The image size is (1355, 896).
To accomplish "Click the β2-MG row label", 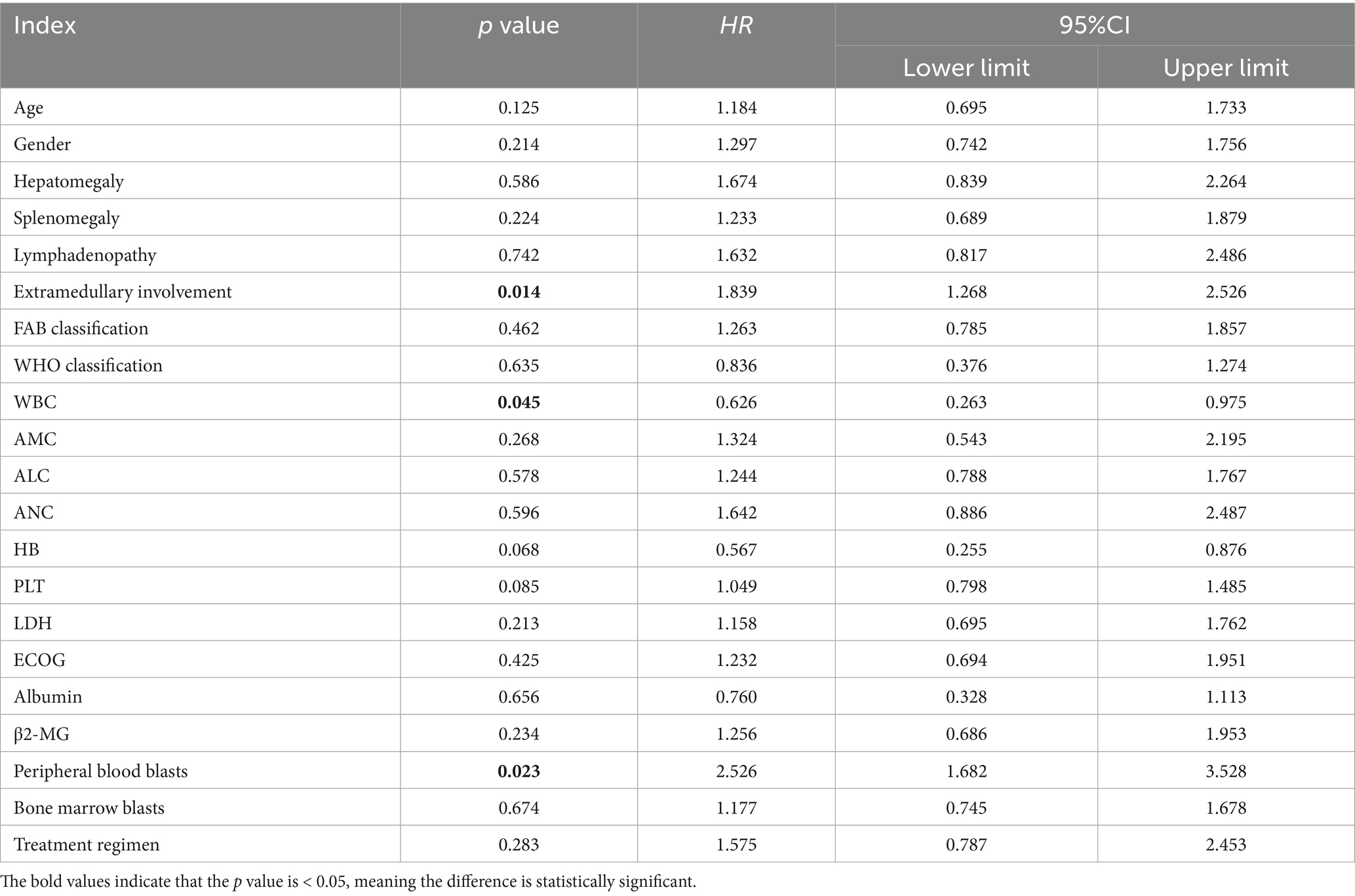I will click(41, 734).
